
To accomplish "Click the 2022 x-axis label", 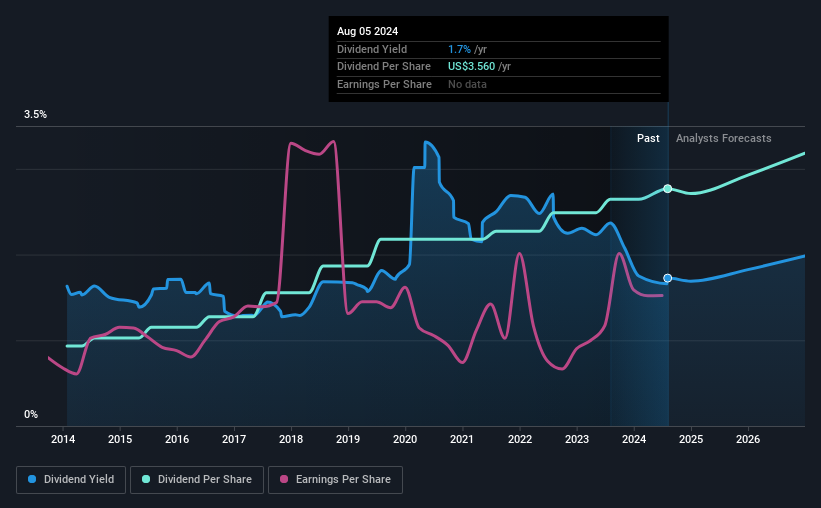I will 519,439.
